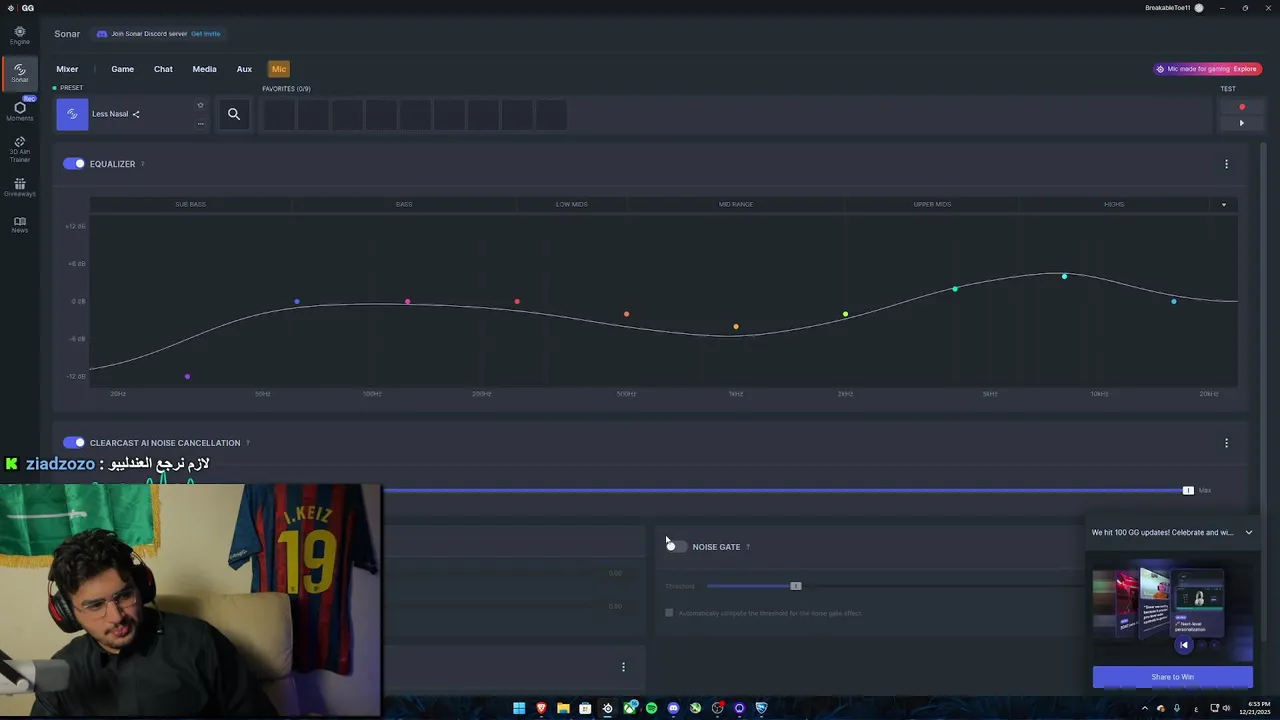Screen dimensions: 1280x720
Task: Expand the equalizer band header dropdown arrow
Action: click(1223, 205)
